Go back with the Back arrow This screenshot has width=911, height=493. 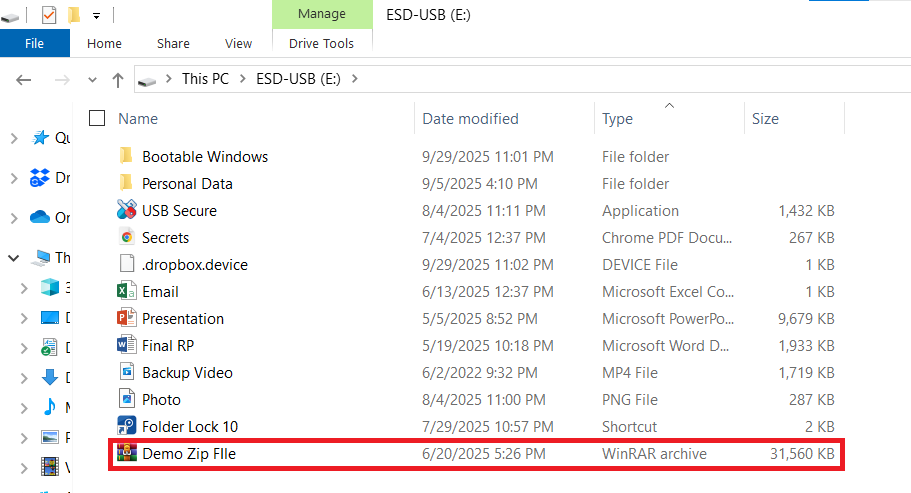pyautogui.click(x=23, y=80)
